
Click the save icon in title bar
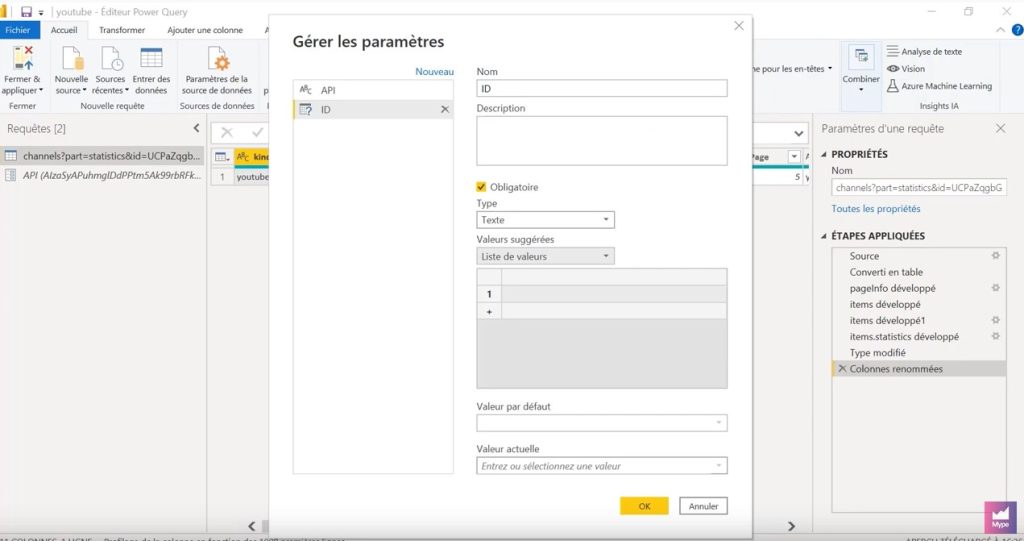pos(26,12)
